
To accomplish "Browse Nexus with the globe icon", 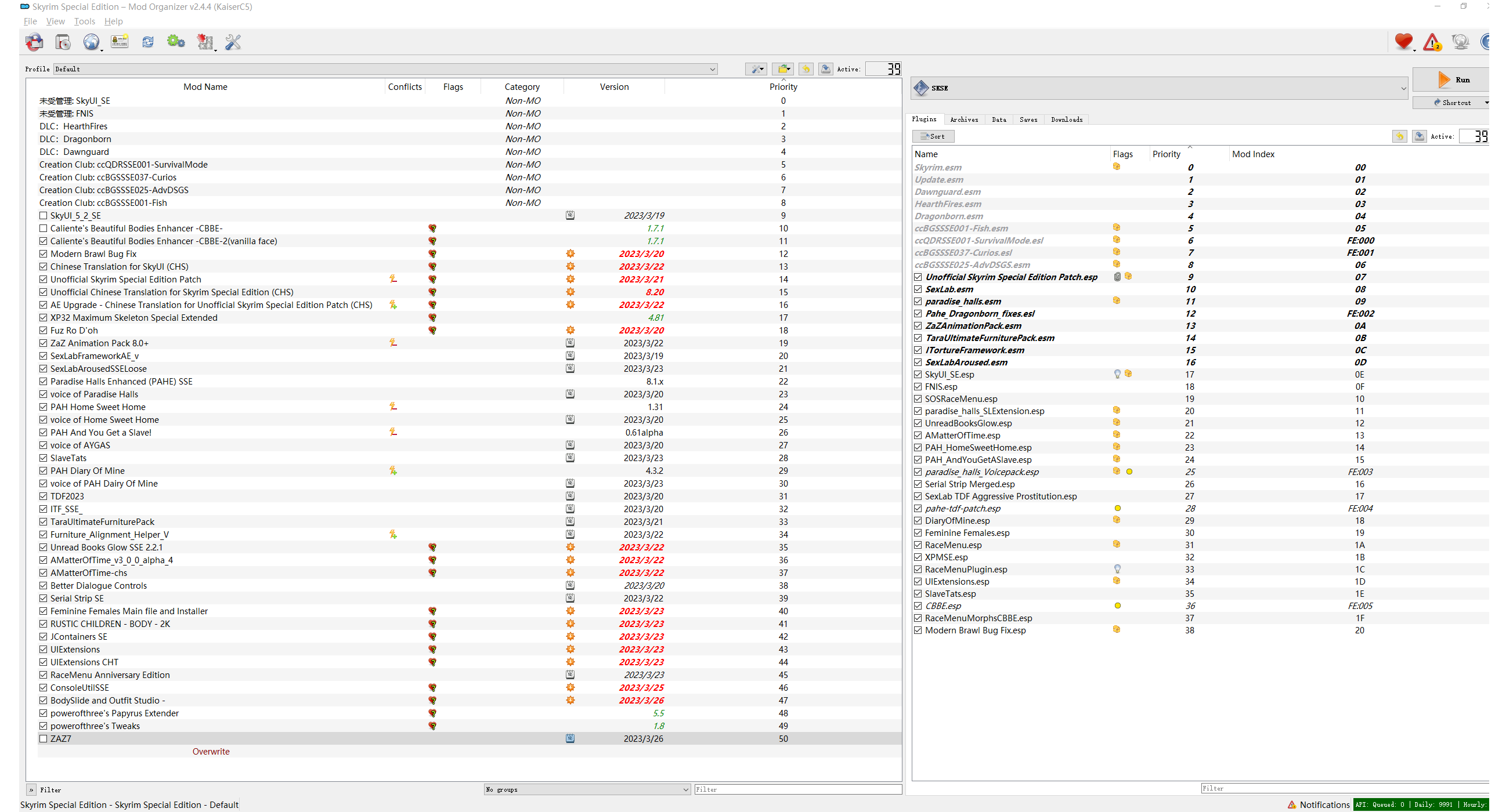I will pos(92,42).
